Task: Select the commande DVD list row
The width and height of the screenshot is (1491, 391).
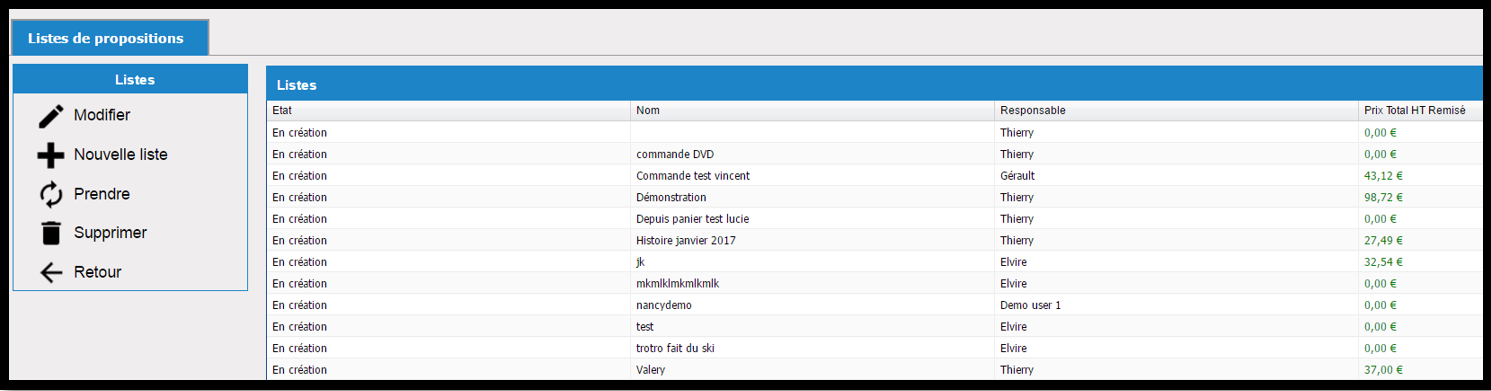Action: (875, 154)
